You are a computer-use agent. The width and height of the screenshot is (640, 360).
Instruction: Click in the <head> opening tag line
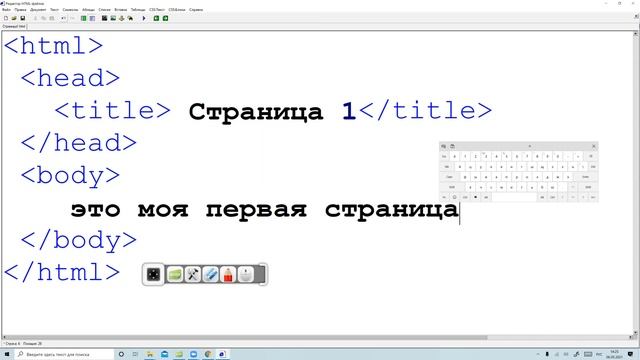[x=70, y=78]
